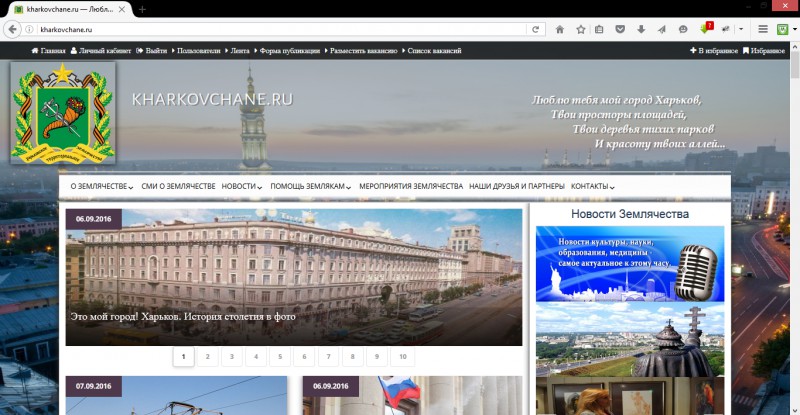Viewport: 800px width, 415px height.
Task: Select slider page 3
Action: point(232,356)
